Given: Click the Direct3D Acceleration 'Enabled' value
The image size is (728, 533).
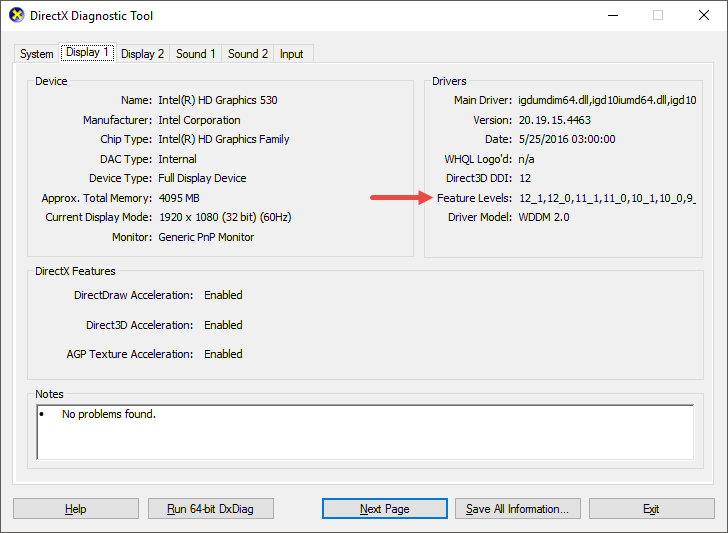Looking at the screenshot, I should [223, 325].
